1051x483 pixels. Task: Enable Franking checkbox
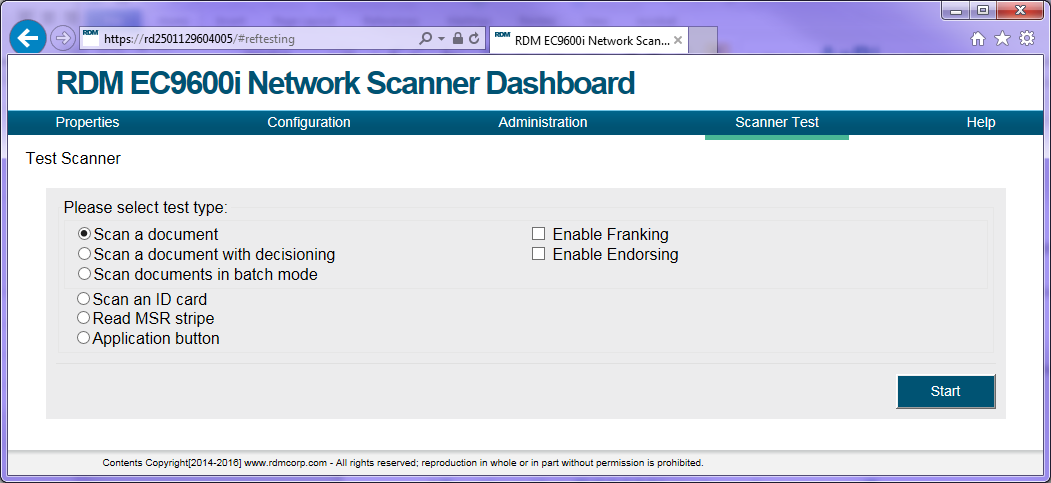538,234
